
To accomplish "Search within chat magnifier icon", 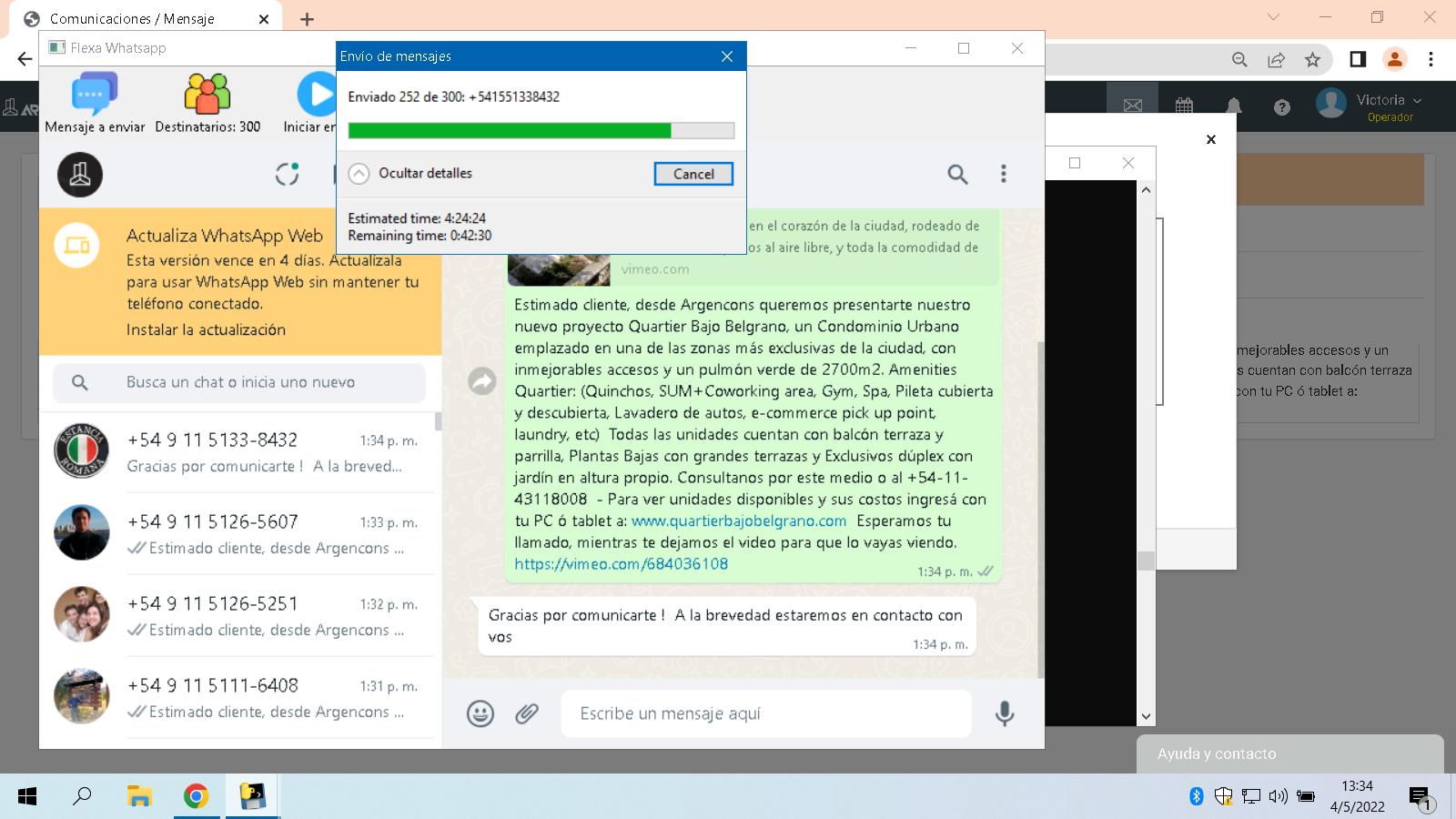I will coord(957,174).
